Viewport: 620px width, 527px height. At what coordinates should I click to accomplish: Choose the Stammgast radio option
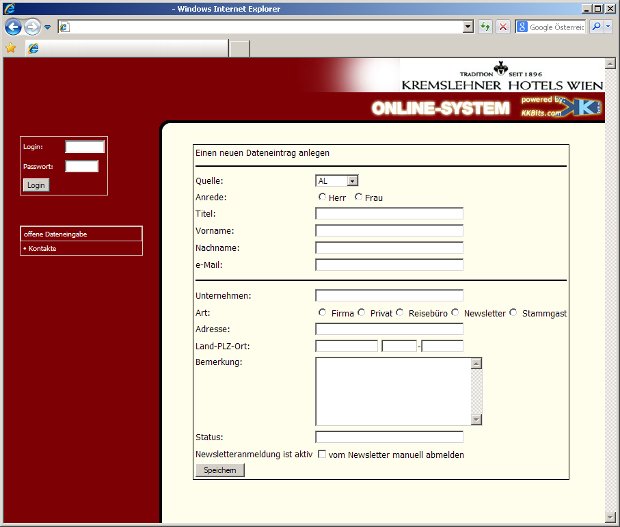513,313
